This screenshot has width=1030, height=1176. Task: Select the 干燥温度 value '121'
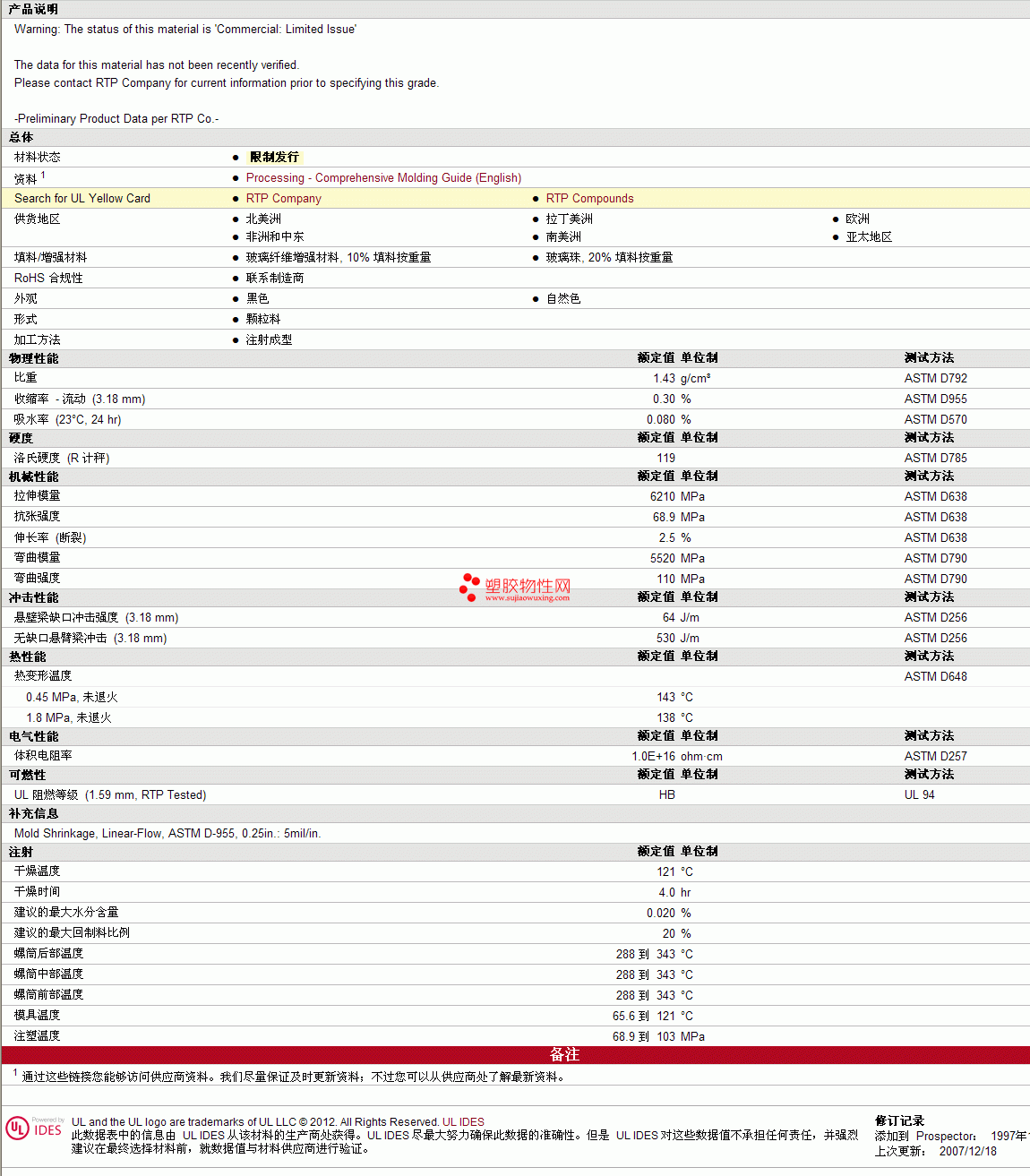click(x=666, y=872)
